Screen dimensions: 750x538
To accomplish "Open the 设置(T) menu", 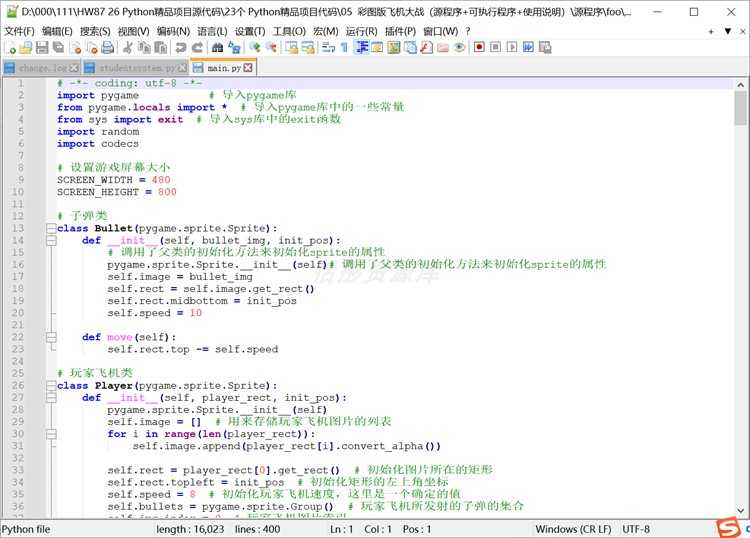I will point(250,32).
